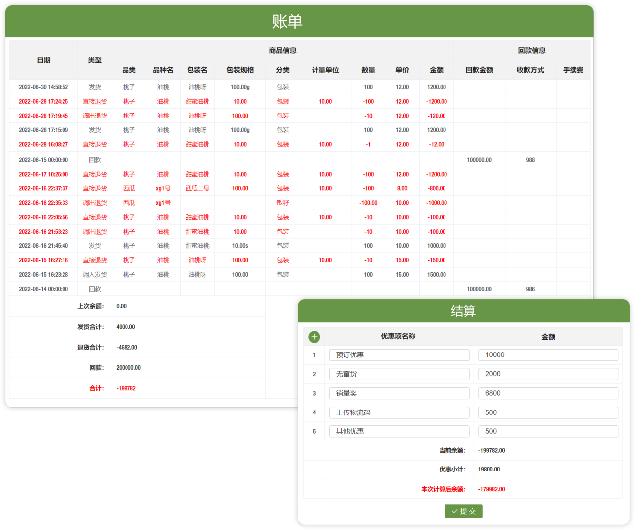
Task: Click the 提交 submit button
Action: [x=463, y=511]
